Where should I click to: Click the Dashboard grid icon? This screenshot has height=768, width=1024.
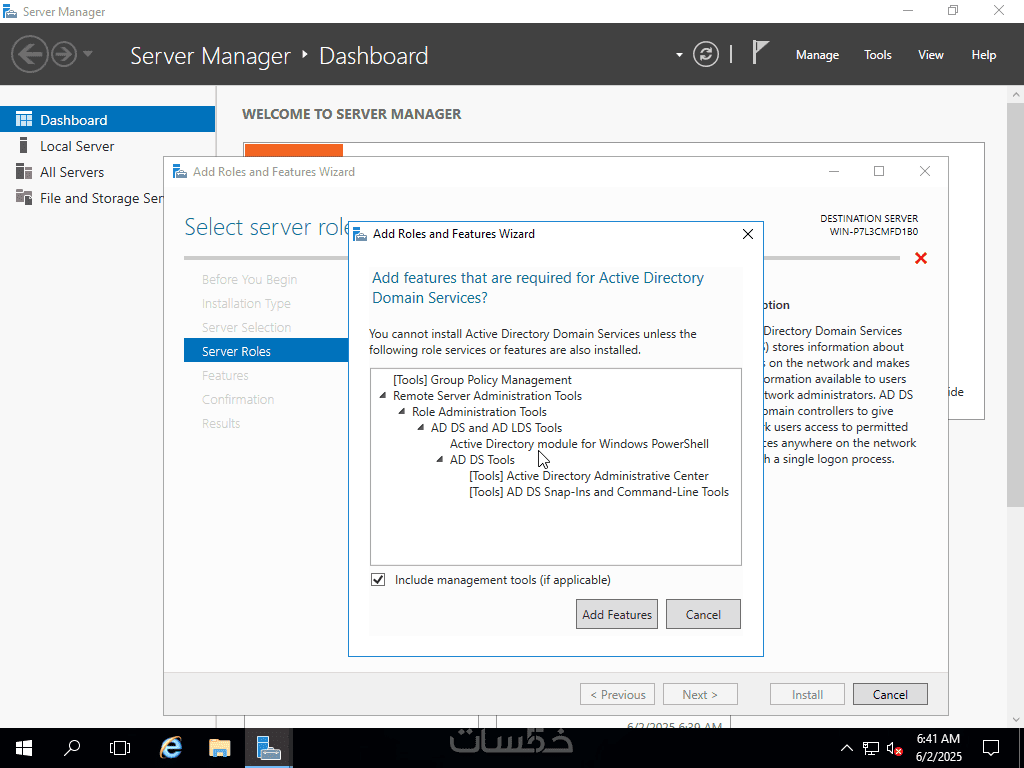coord(24,119)
